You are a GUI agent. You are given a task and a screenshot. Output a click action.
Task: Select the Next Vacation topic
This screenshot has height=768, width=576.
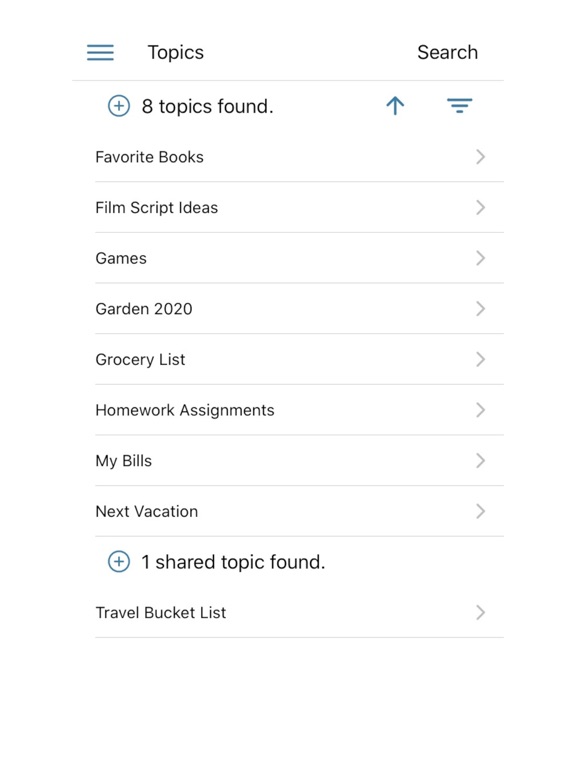coord(299,511)
